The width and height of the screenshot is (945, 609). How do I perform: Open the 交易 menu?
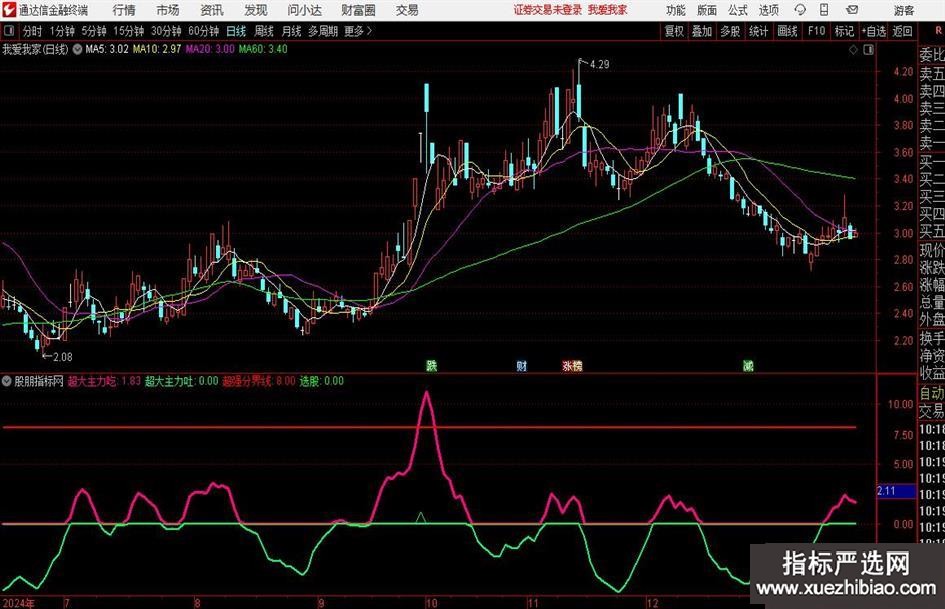(x=407, y=10)
